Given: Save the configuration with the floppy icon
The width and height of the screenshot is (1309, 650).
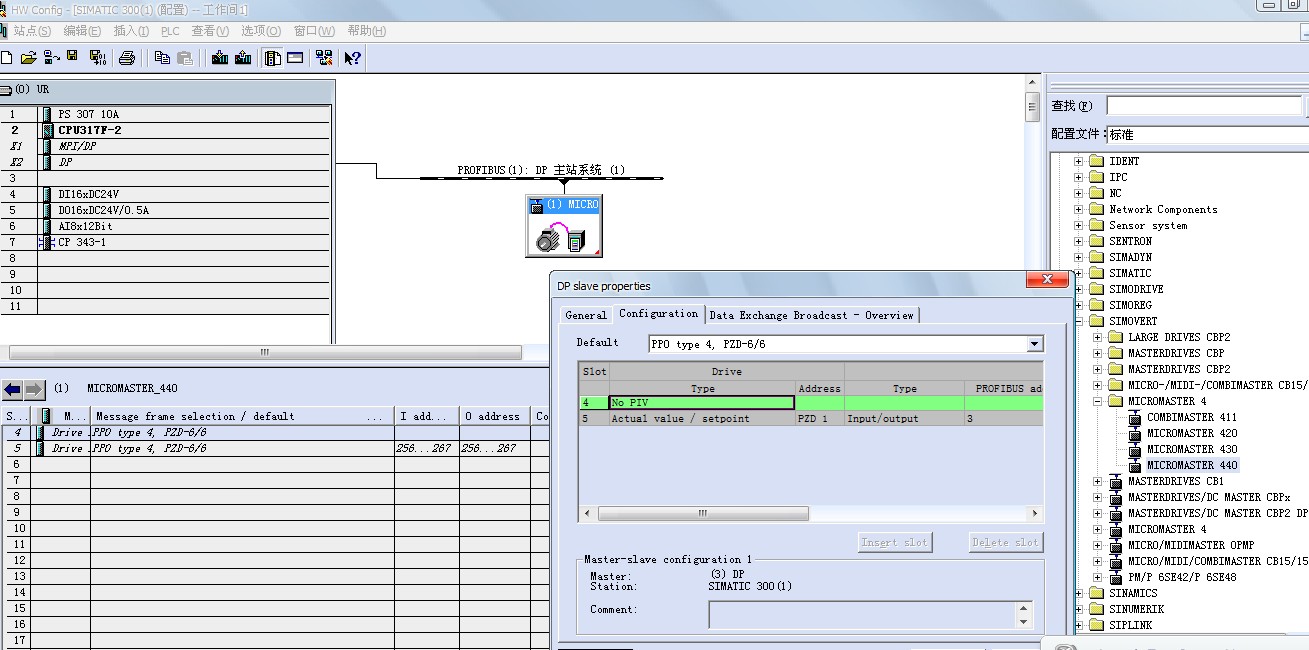Looking at the screenshot, I should (72, 57).
